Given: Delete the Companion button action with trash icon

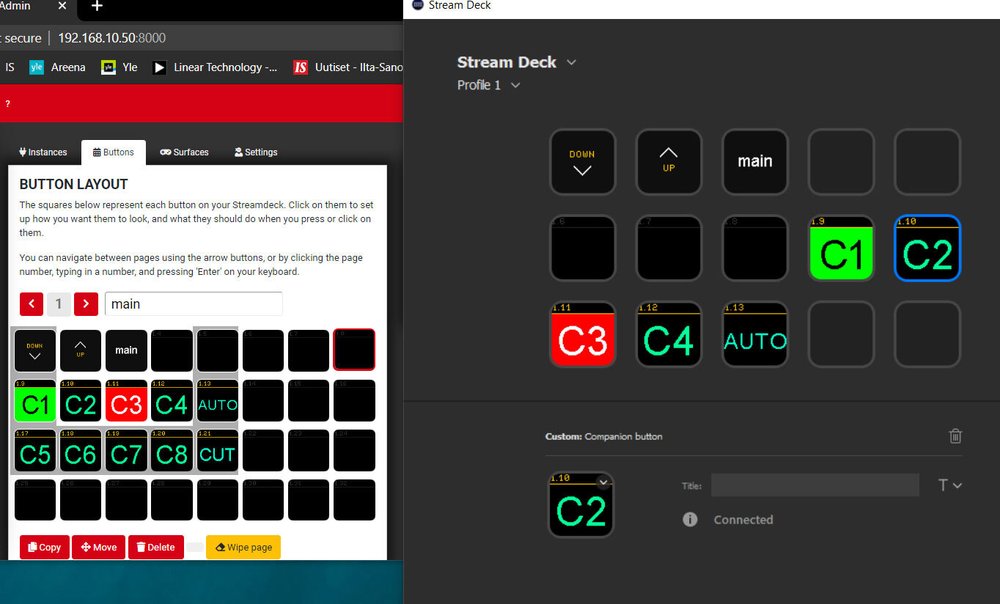Looking at the screenshot, I should tap(955, 436).
